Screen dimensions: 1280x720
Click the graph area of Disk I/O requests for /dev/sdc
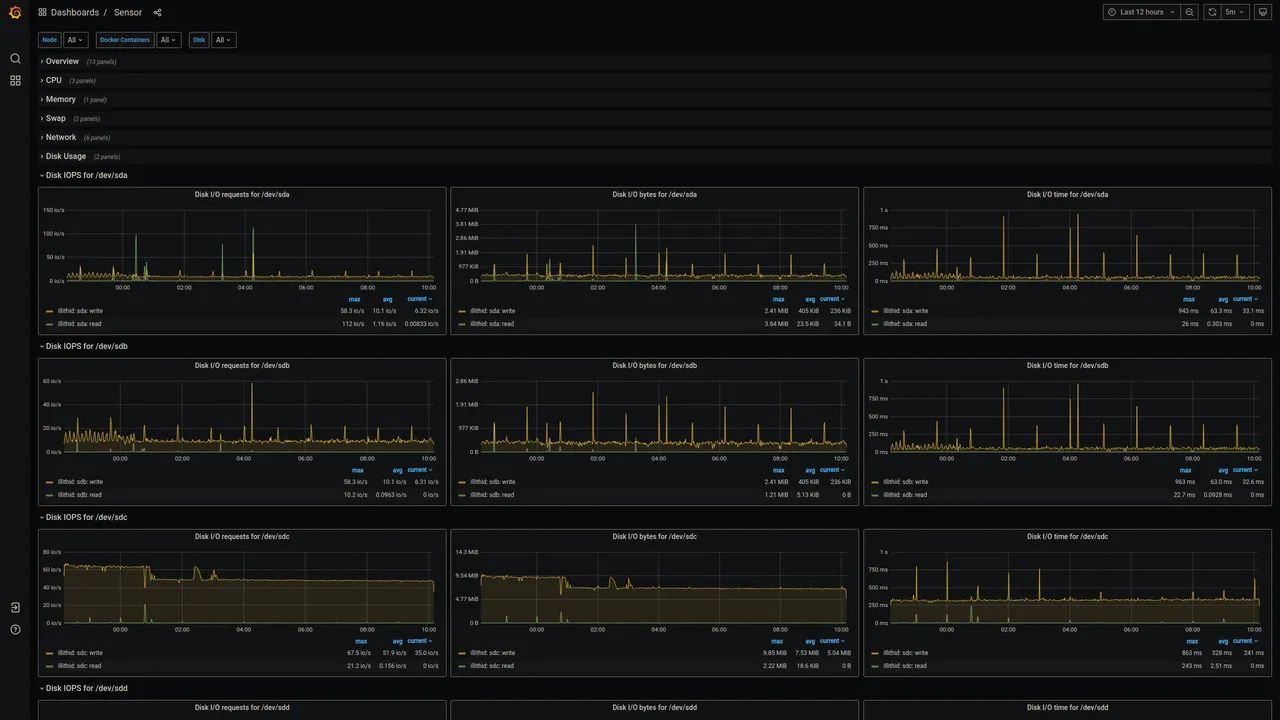(249, 587)
